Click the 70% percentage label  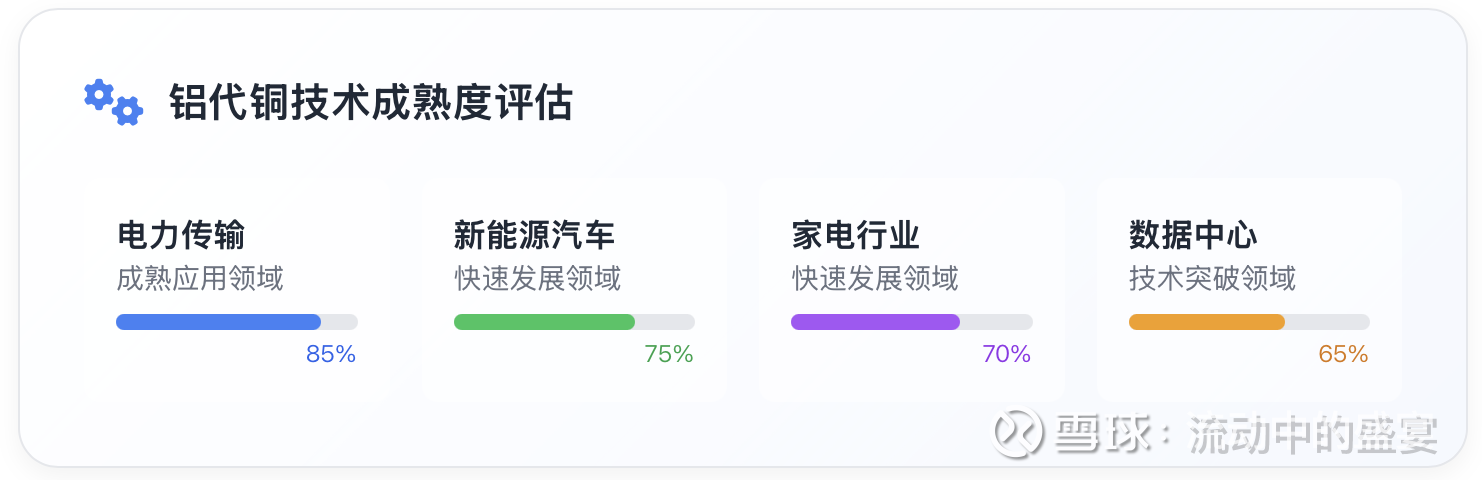[x=1006, y=354]
